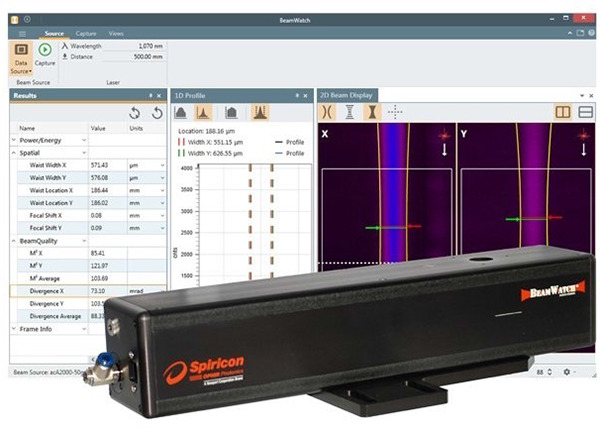
Task: Collapse the Spatial group
Action: click(x=14, y=153)
